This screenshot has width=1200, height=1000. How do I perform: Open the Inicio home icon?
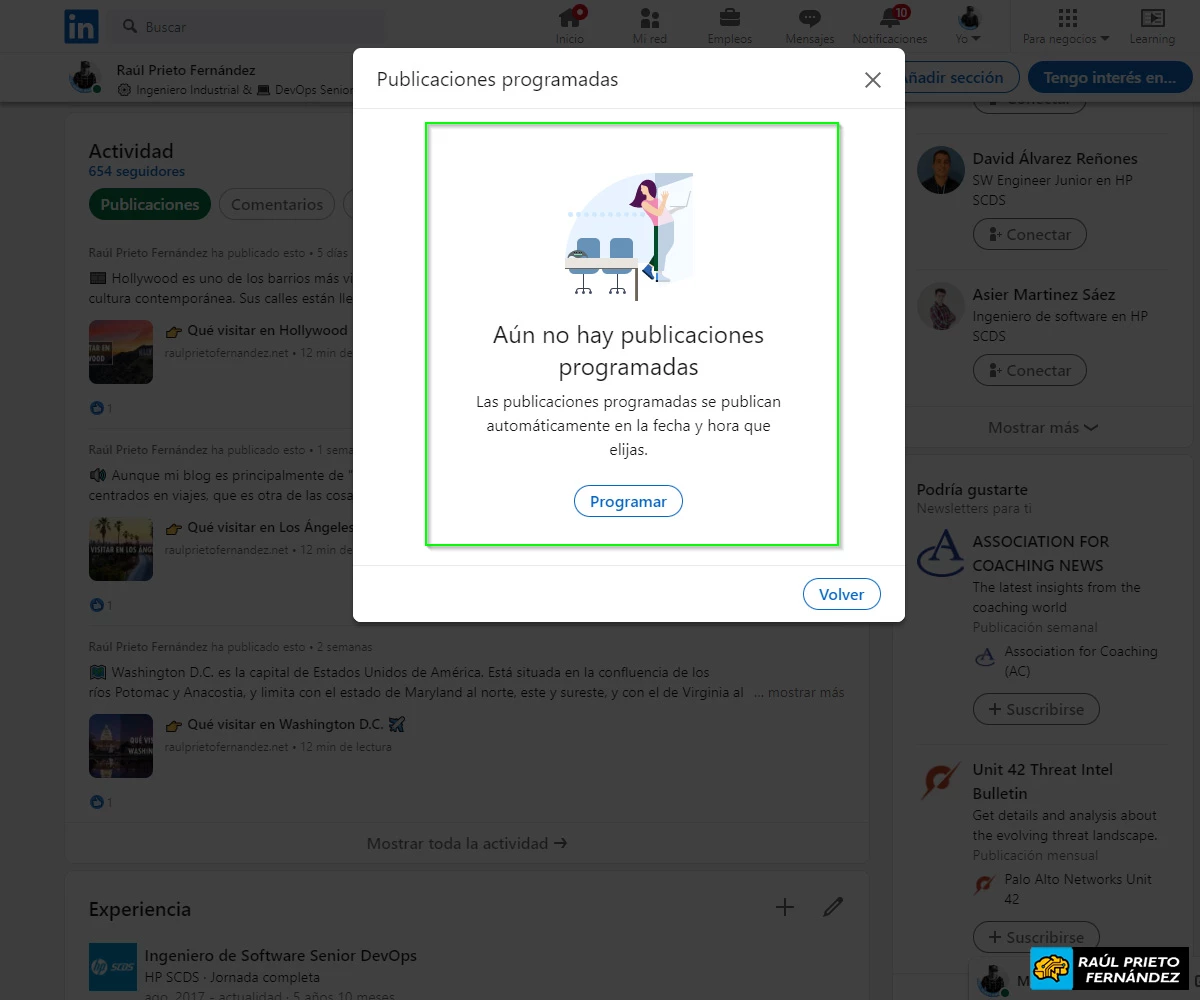coord(570,24)
